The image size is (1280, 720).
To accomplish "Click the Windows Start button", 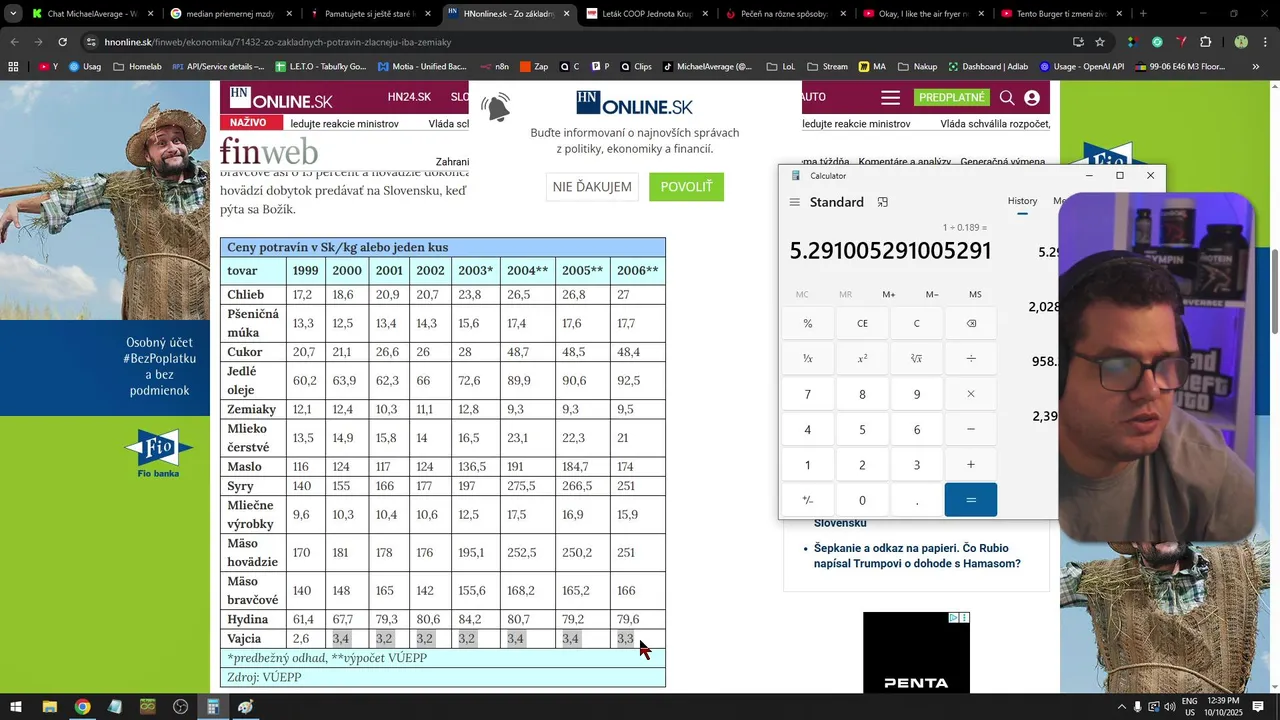I will (x=16, y=707).
